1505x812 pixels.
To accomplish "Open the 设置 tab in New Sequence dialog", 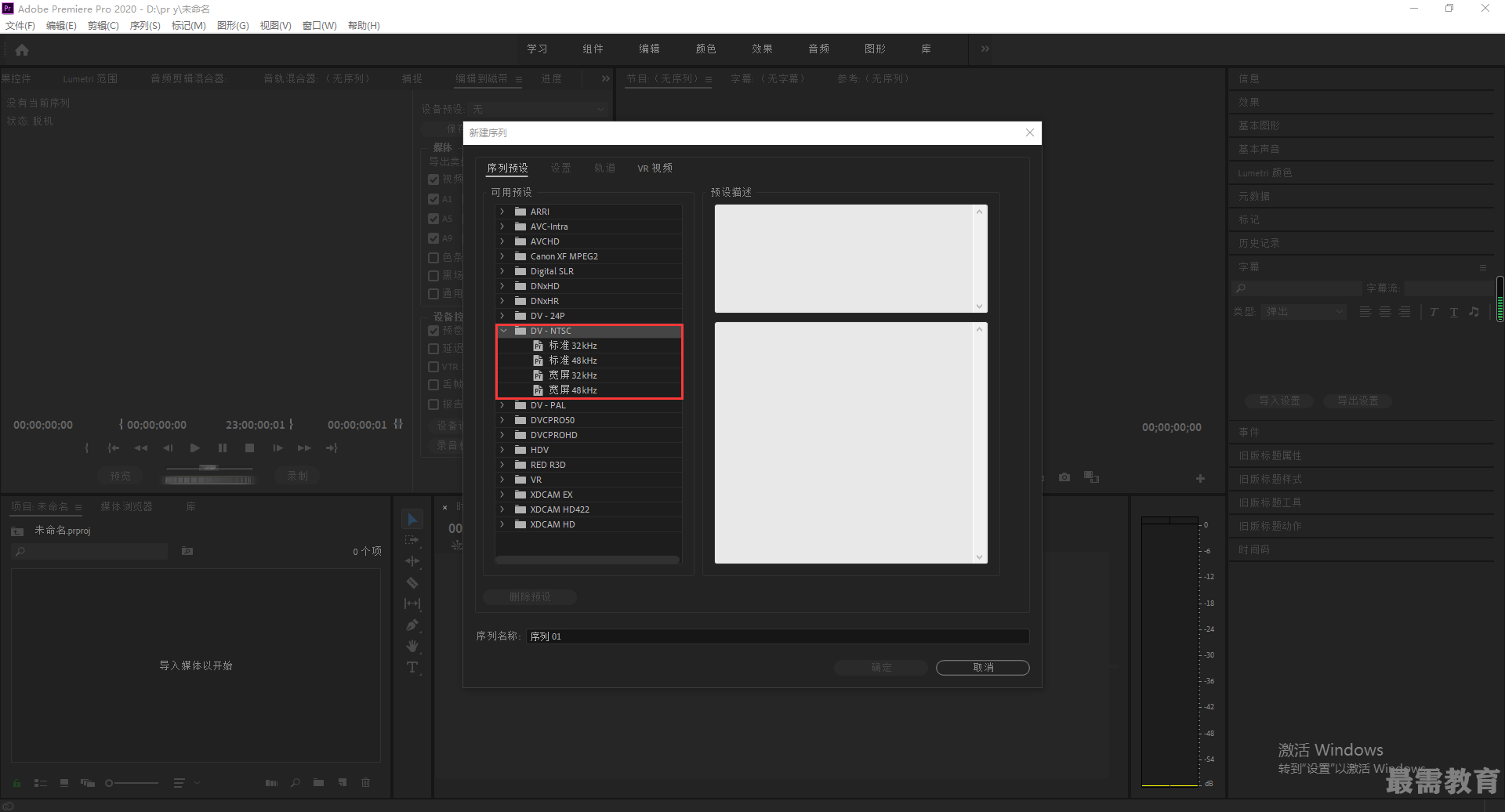I will pyautogui.click(x=560, y=168).
